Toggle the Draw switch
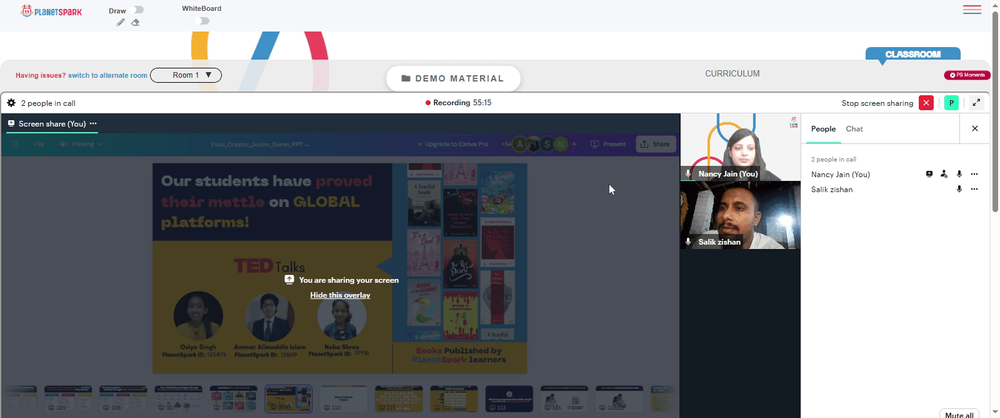1000x418 pixels. coord(136,10)
